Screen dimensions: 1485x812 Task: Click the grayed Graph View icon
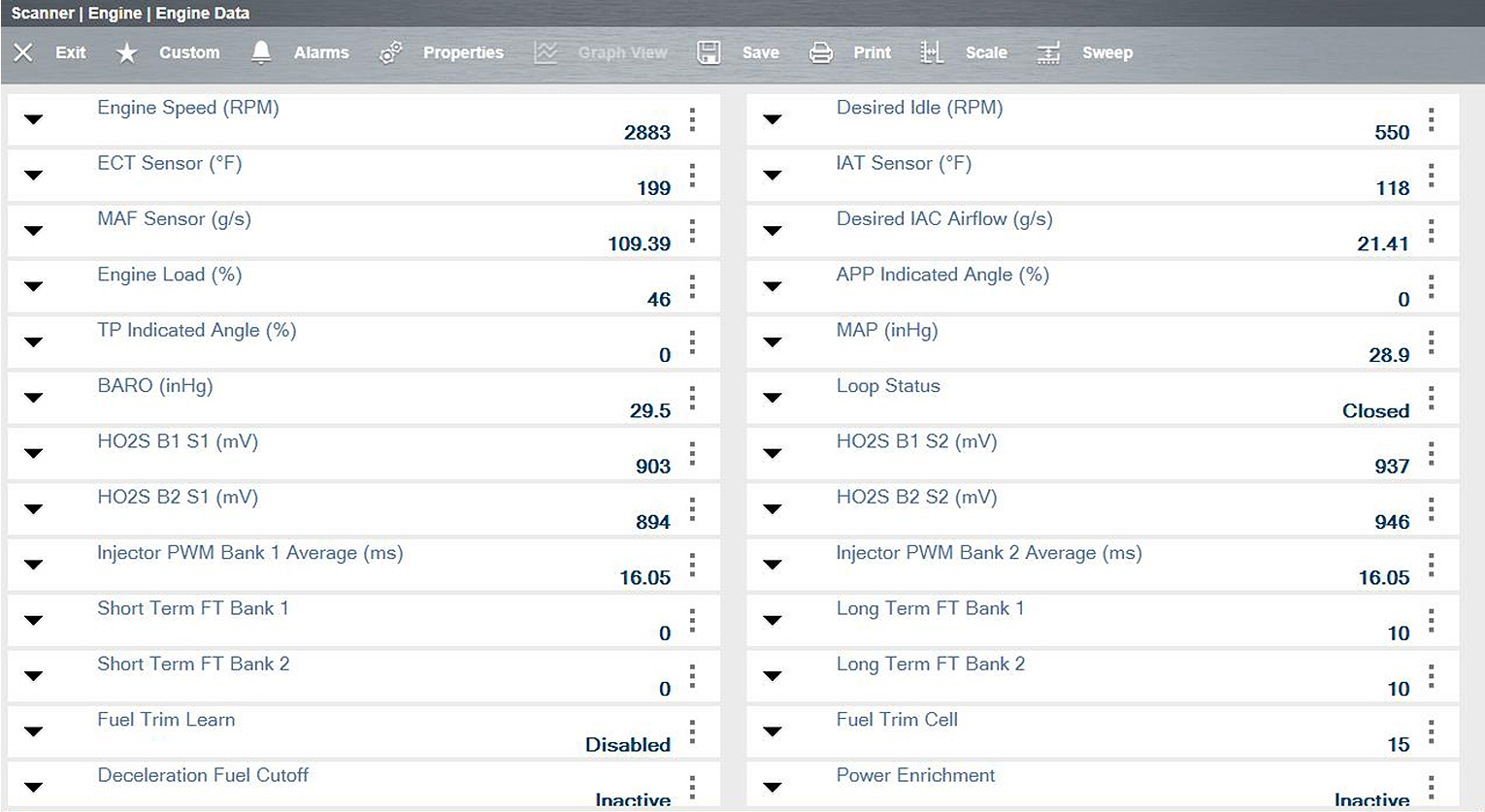(546, 52)
